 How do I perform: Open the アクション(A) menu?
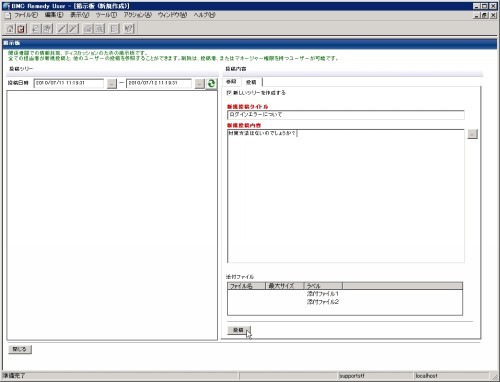click(x=137, y=15)
